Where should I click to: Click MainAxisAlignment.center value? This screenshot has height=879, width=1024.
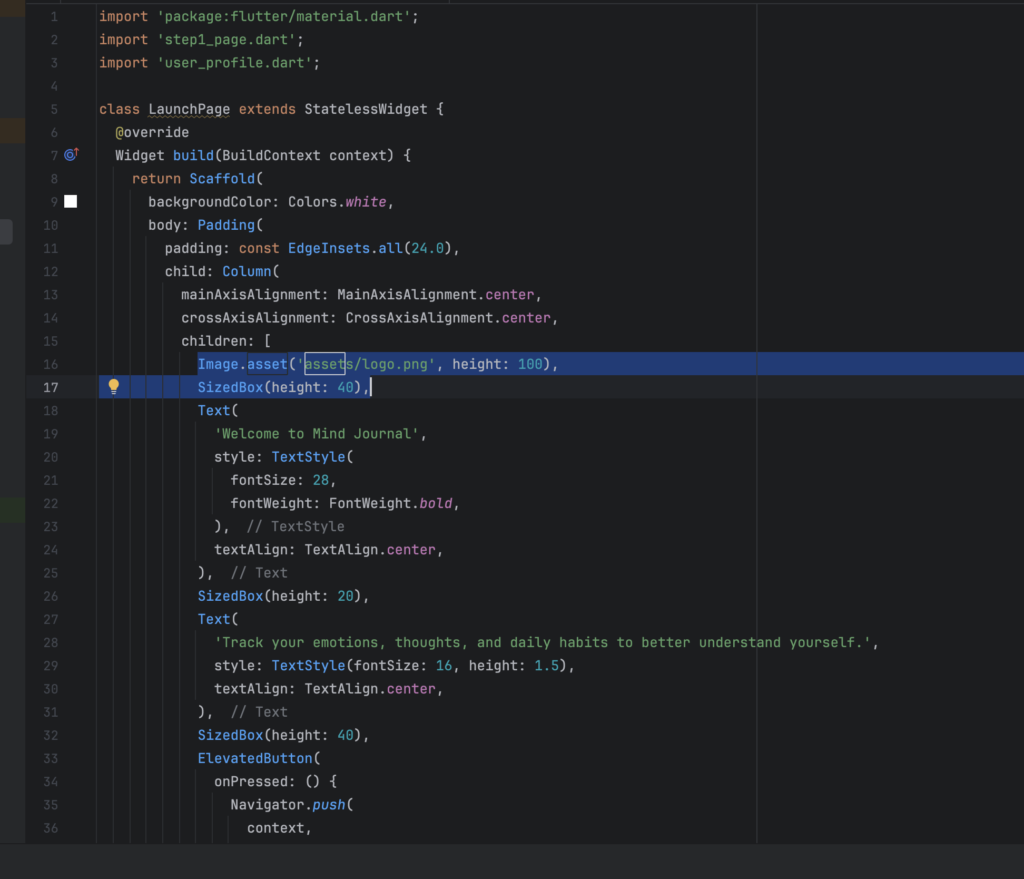(x=436, y=295)
